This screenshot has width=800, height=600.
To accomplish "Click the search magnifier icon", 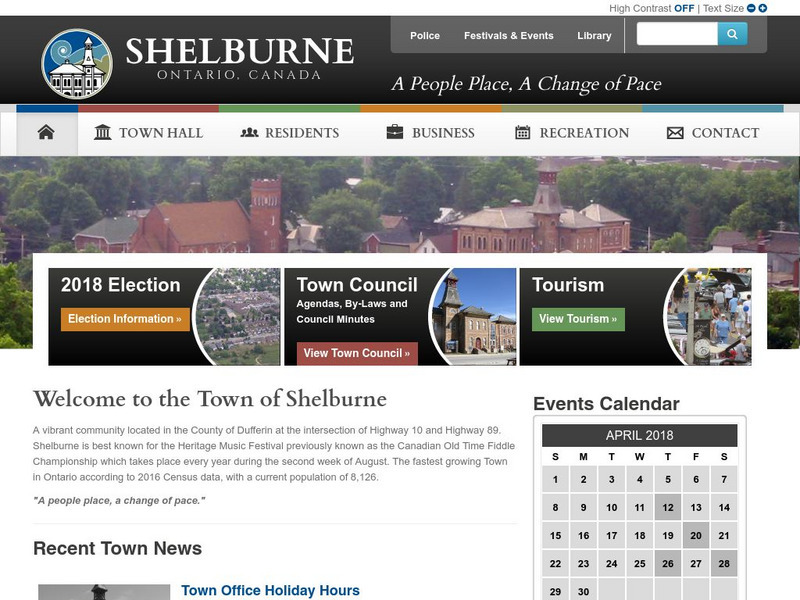I will pos(733,34).
